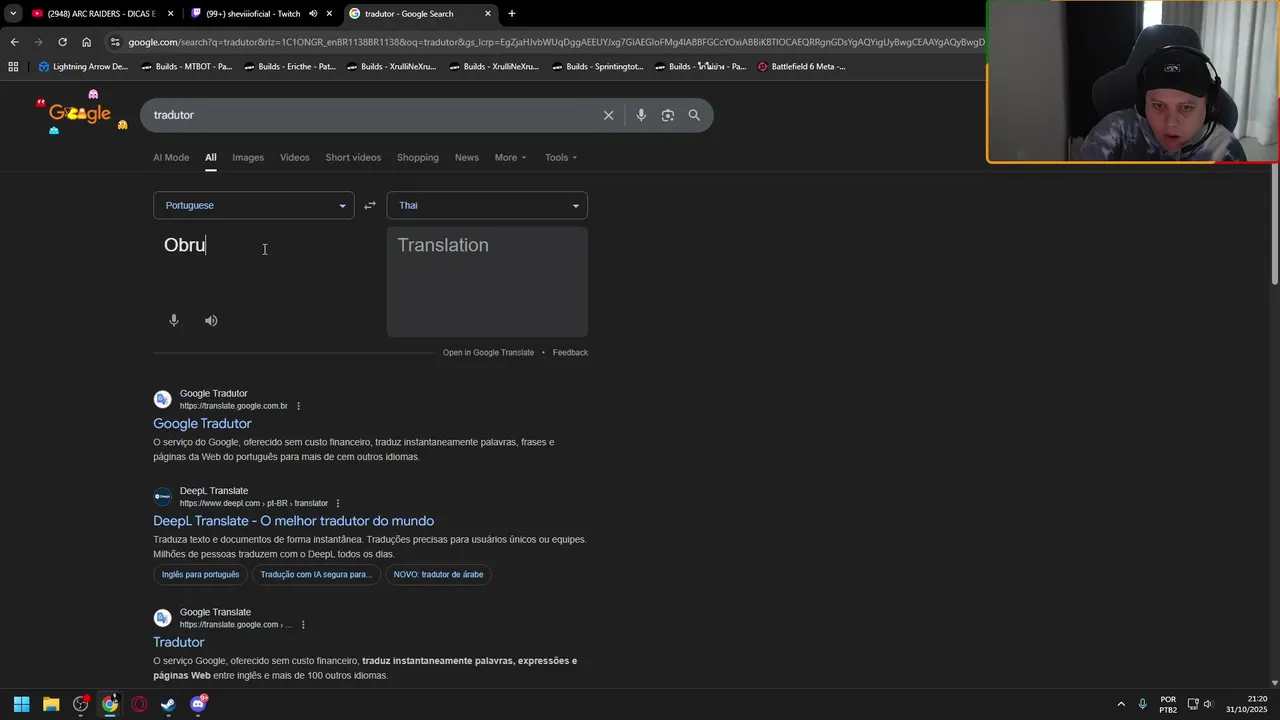Open the Tradutor result title link

point(179,642)
